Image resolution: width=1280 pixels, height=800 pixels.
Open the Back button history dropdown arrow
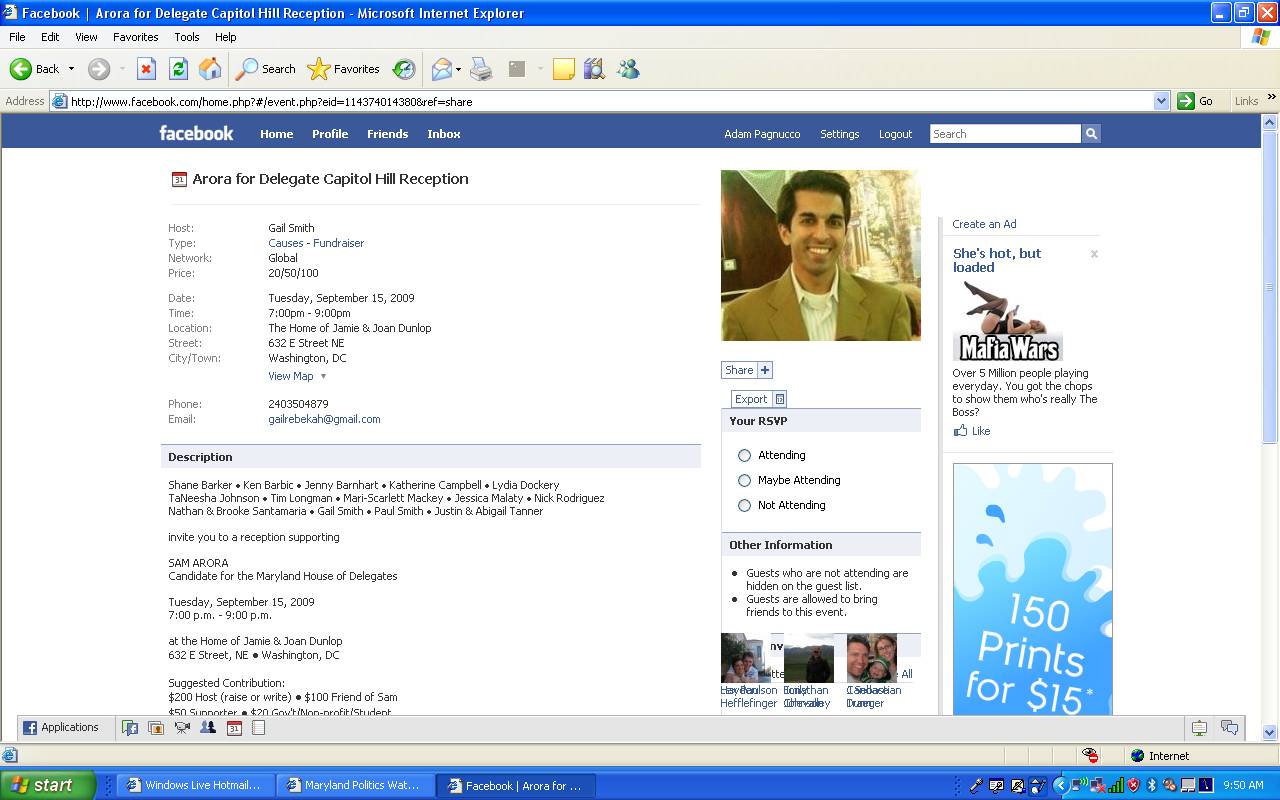[x=71, y=69]
